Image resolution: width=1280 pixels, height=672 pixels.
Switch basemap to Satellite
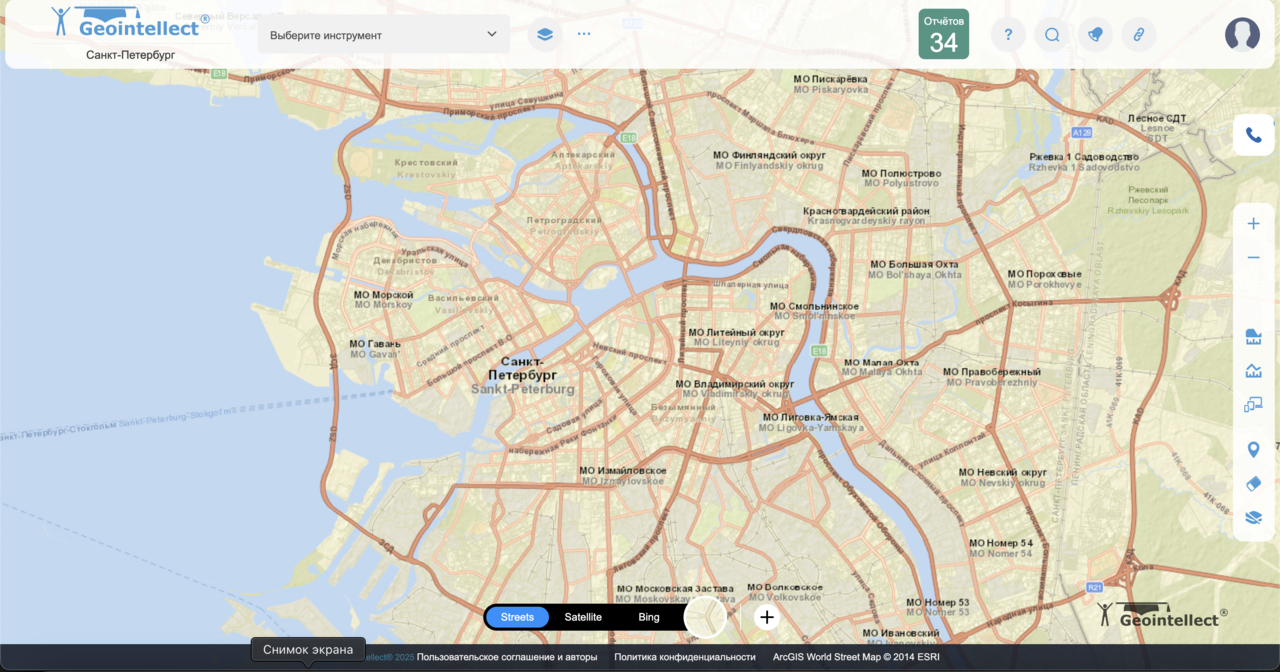583,617
